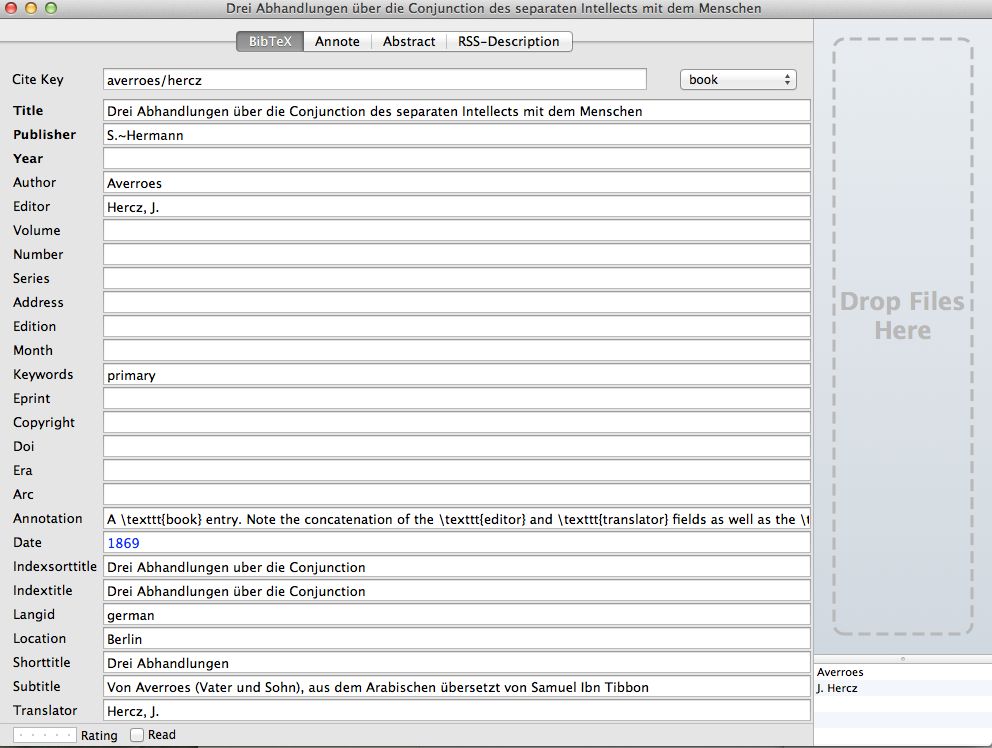Click the Cite Key field
The width and height of the screenshot is (992, 748).
[x=375, y=80]
